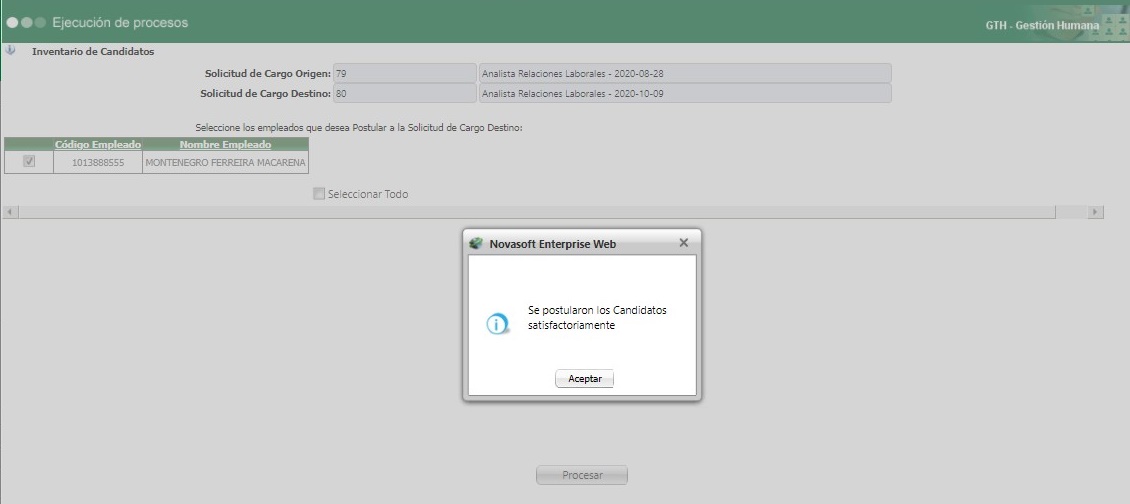This screenshot has width=1130, height=504.
Task: Click the horizontal scrollbar left arrow
Action: (x=10, y=212)
